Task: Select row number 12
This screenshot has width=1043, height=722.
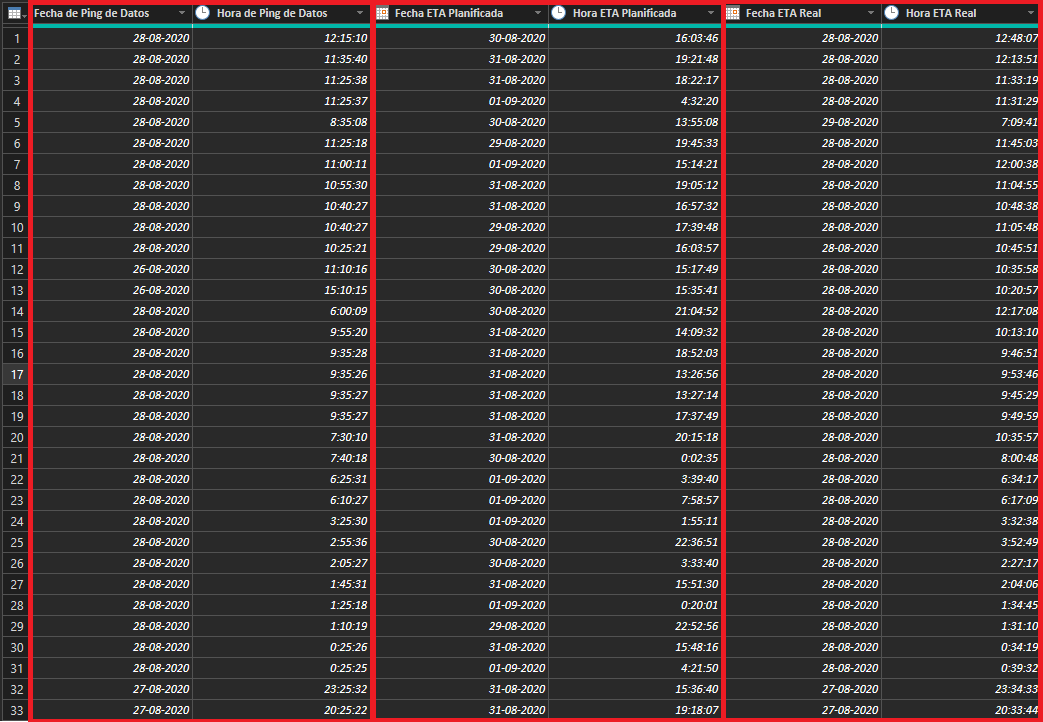Action: pyautogui.click(x=17, y=269)
